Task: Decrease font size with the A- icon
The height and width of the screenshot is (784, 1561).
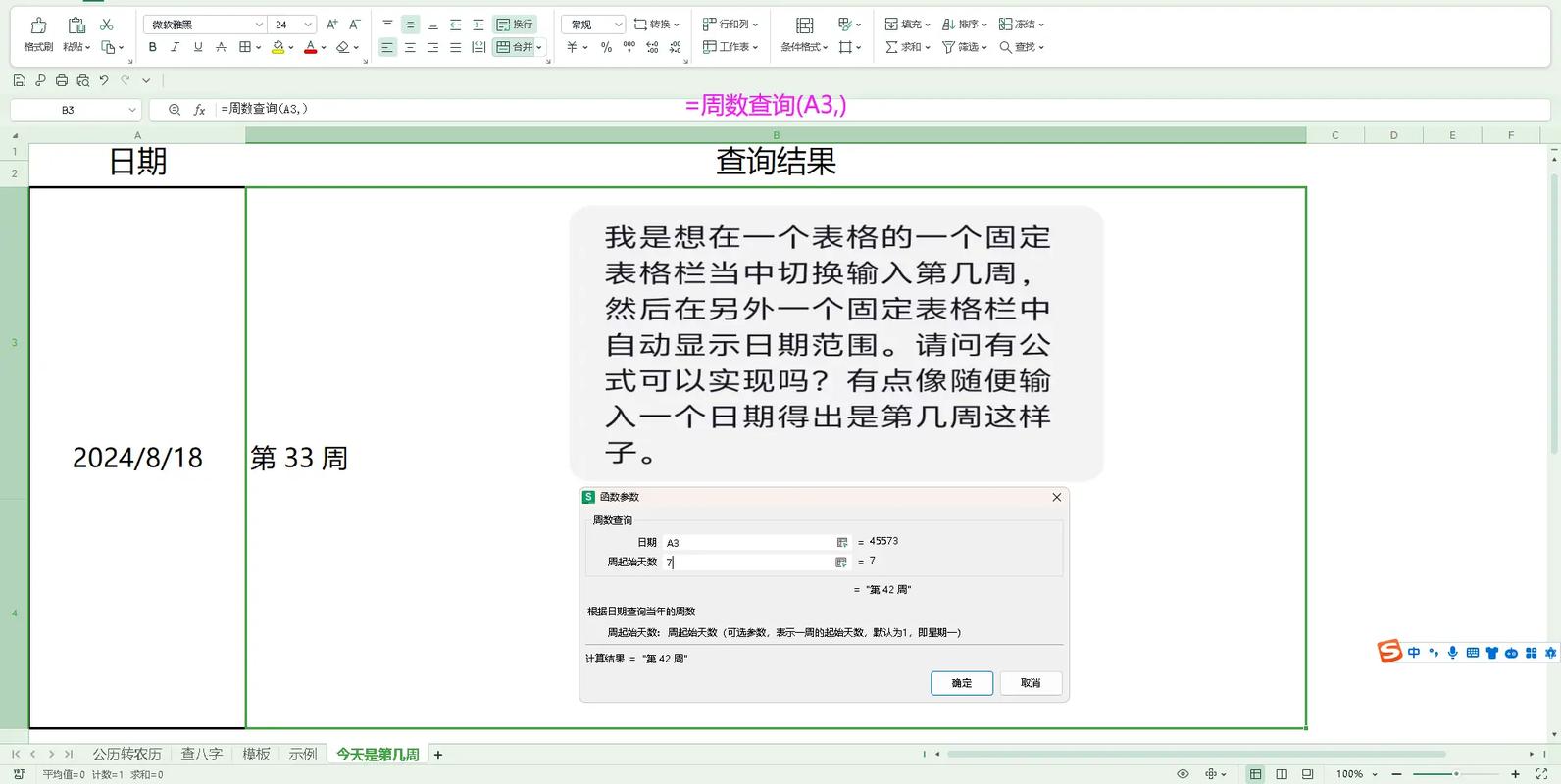Action: coord(354,24)
